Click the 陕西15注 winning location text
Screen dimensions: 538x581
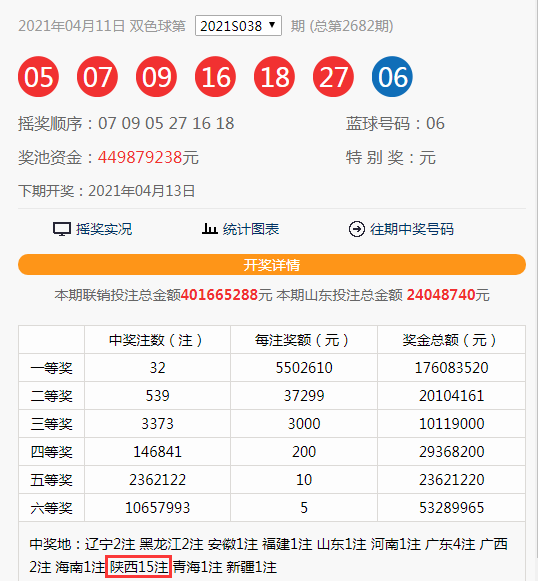coord(139,567)
